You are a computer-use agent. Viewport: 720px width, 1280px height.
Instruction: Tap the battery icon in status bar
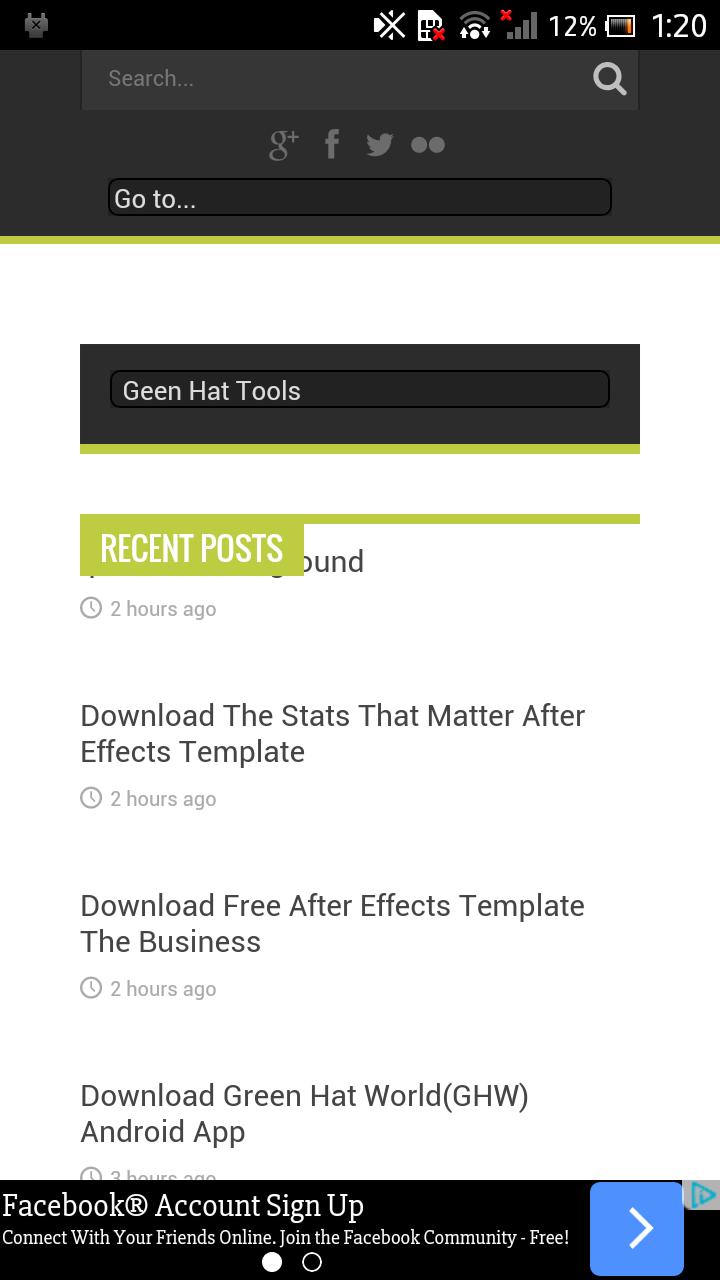coord(621,25)
